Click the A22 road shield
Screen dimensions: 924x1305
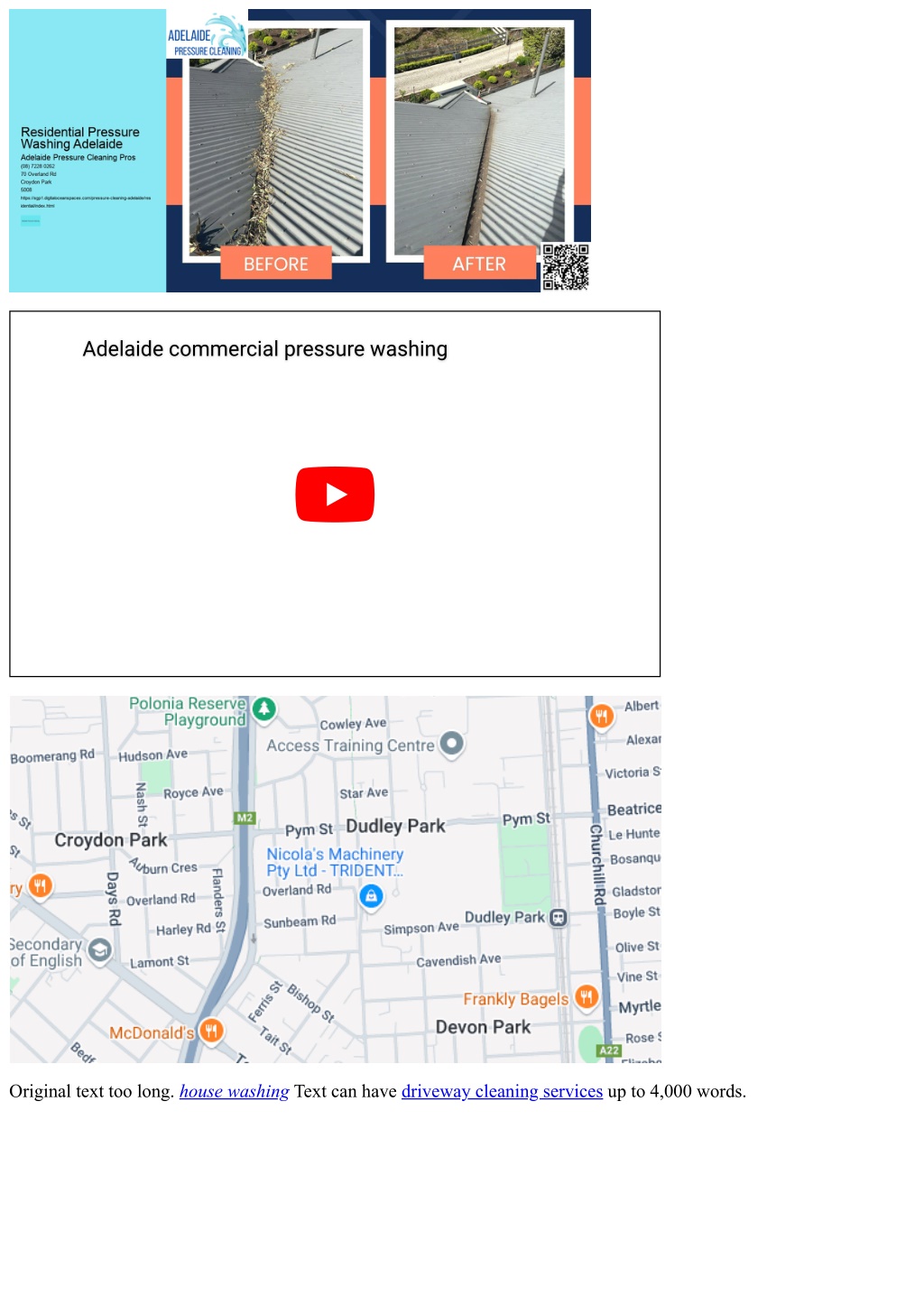pos(609,1050)
